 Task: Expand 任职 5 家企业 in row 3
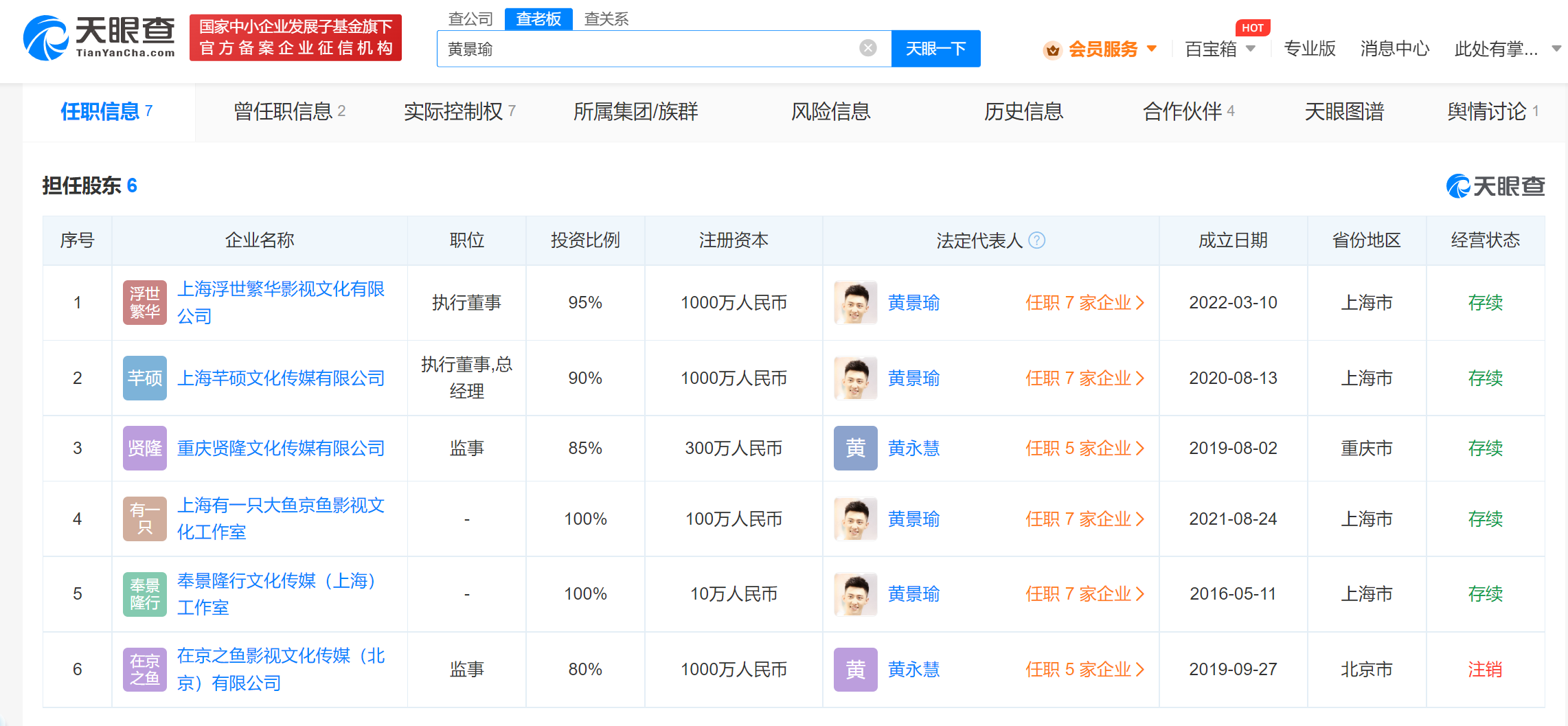(1085, 448)
